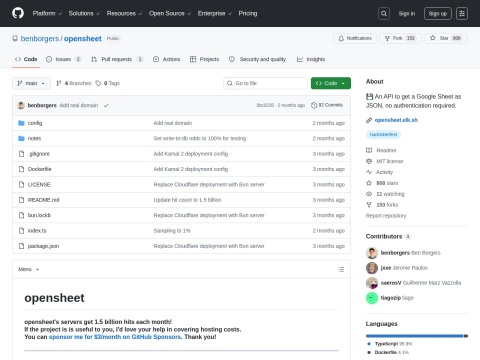Open the index.ts file
The image size is (480, 360).
click(x=37, y=230)
